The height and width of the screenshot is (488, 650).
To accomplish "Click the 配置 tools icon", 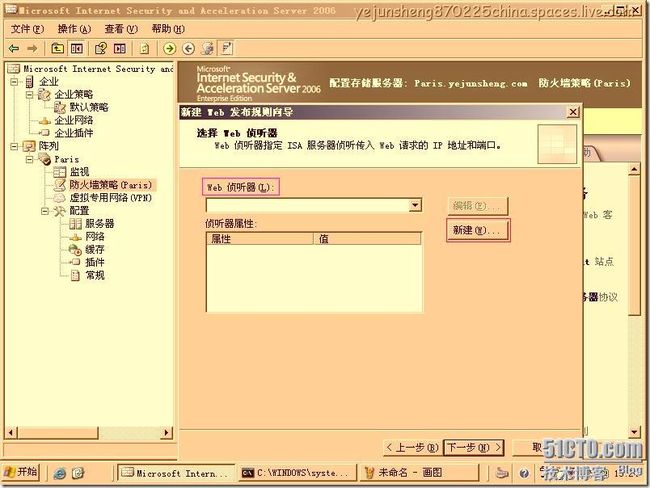I will pos(59,211).
